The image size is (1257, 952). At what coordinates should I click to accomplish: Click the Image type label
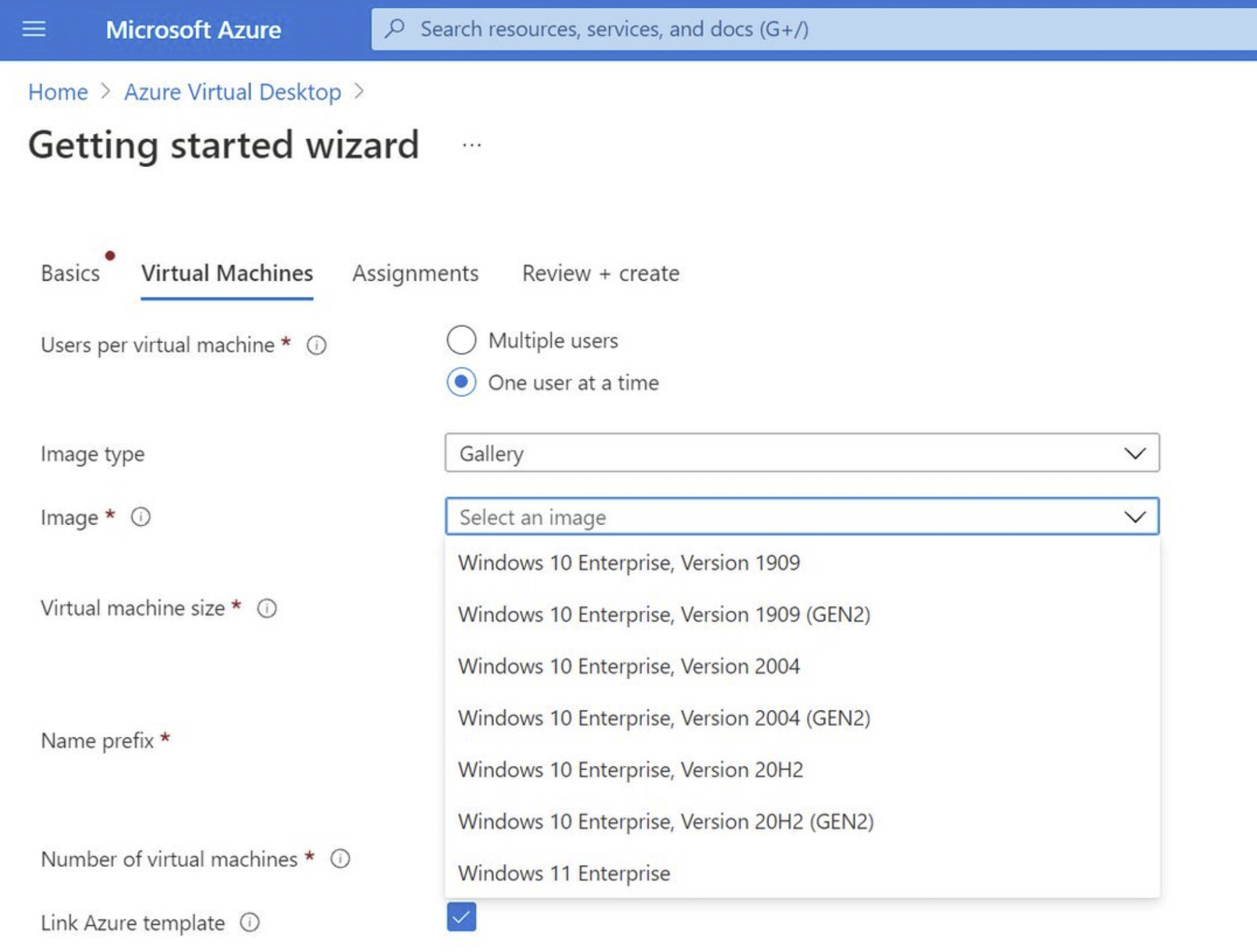pos(93,454)
